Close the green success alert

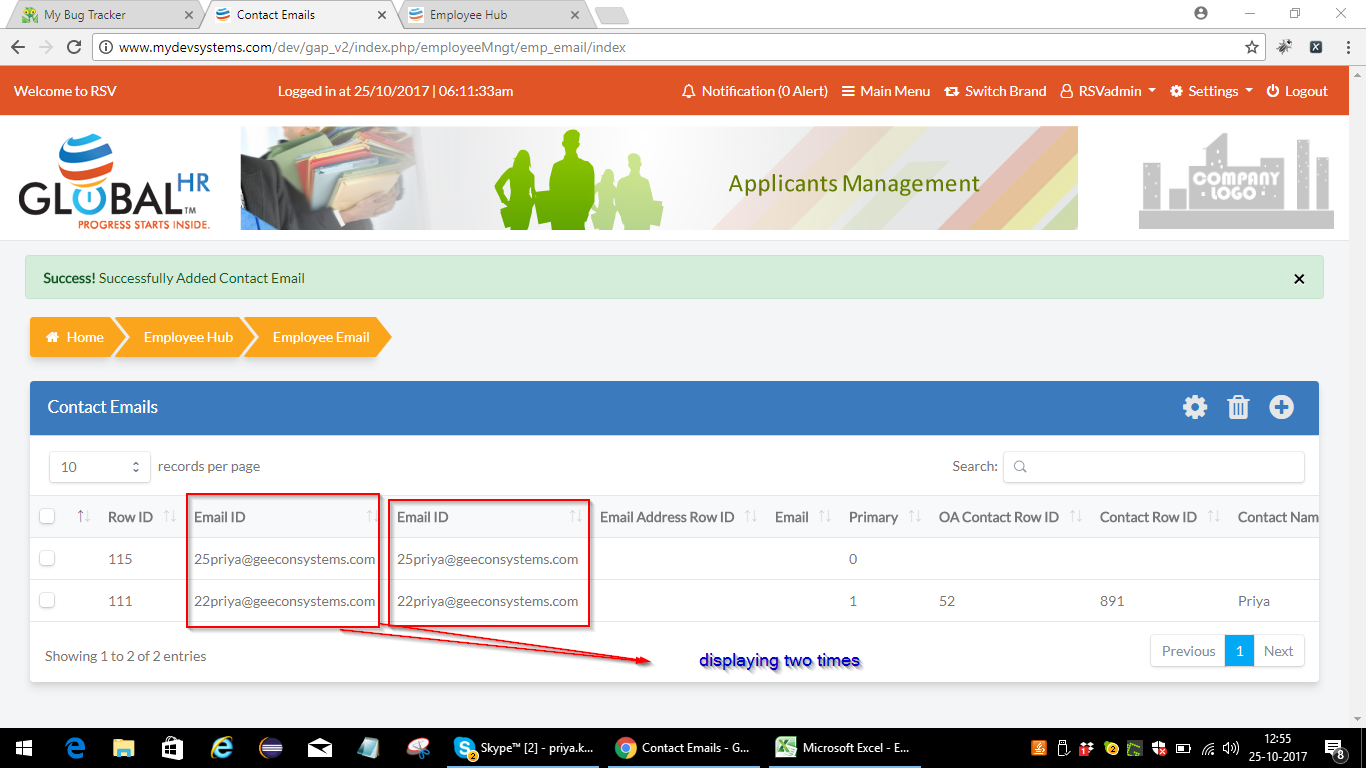(1299, 279)
